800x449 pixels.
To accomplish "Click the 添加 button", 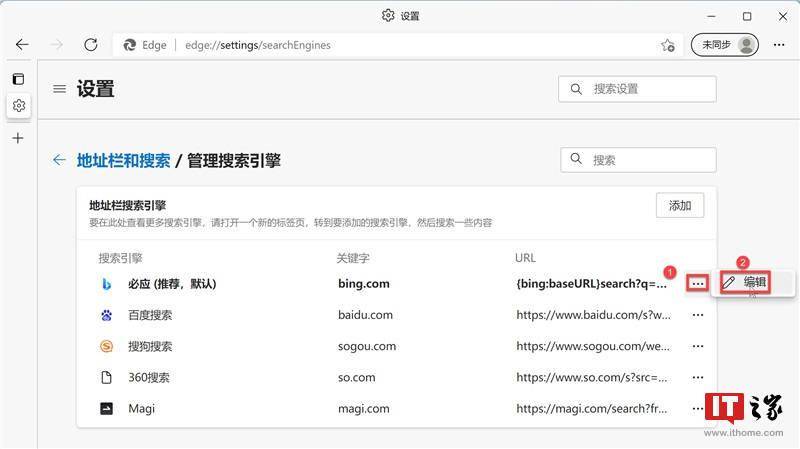I will (x=680, y=206).
